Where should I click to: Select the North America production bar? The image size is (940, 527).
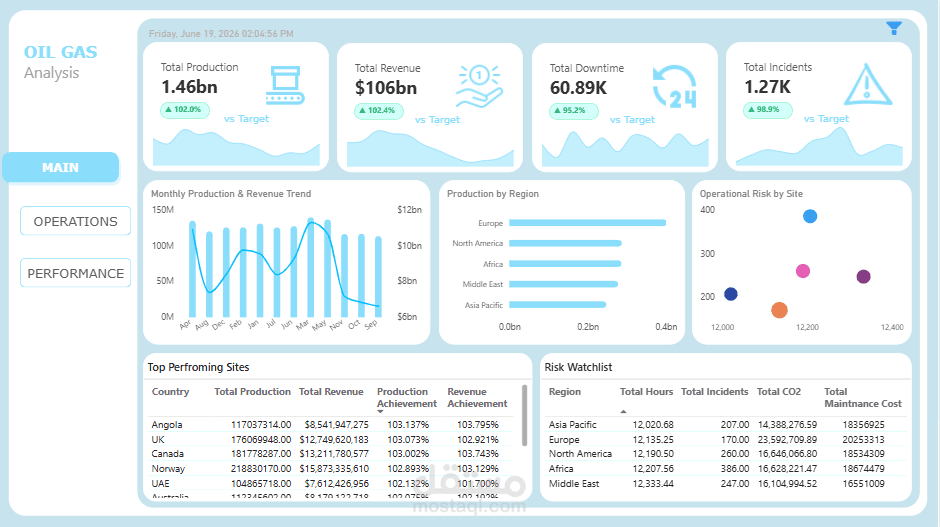click(565, 243)
